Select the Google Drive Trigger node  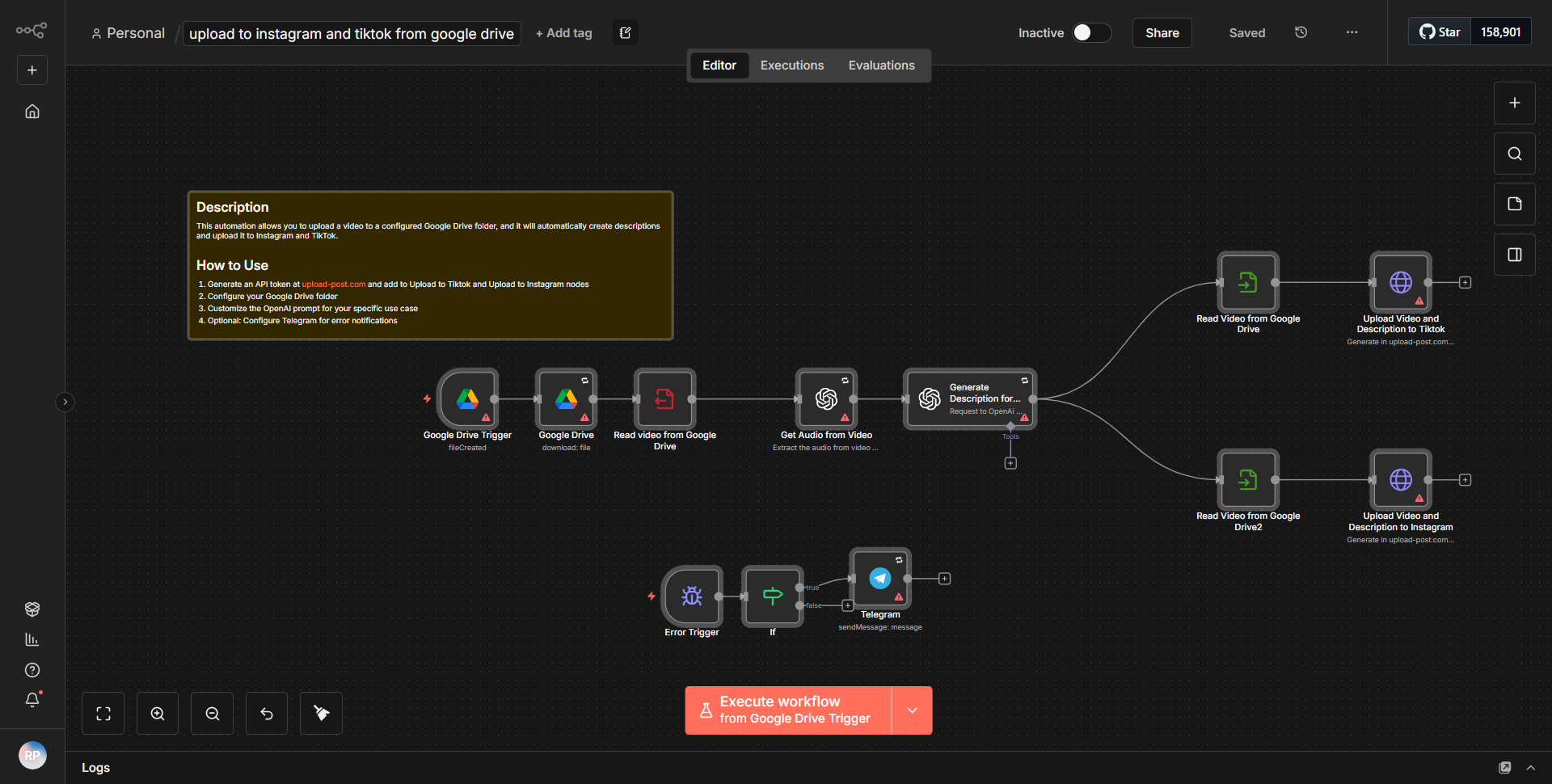[x=467, y=398]
